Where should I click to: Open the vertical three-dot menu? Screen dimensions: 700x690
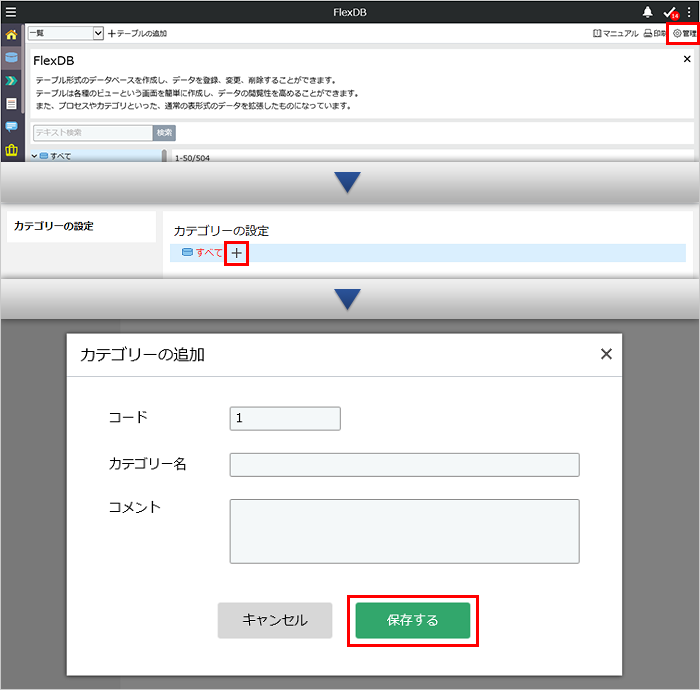tap(689, 12)
